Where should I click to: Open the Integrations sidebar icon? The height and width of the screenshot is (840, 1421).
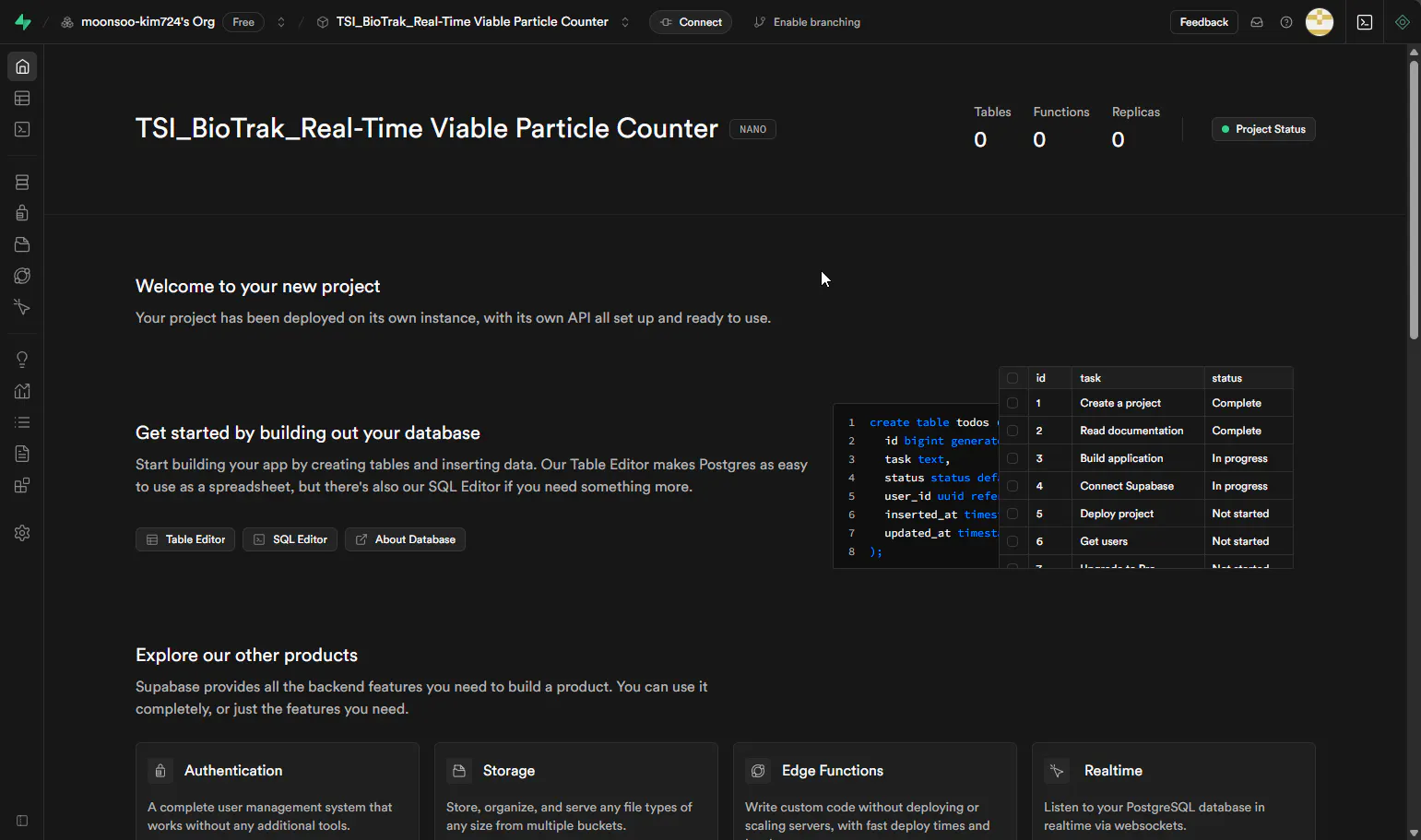[x=22, y=485]
